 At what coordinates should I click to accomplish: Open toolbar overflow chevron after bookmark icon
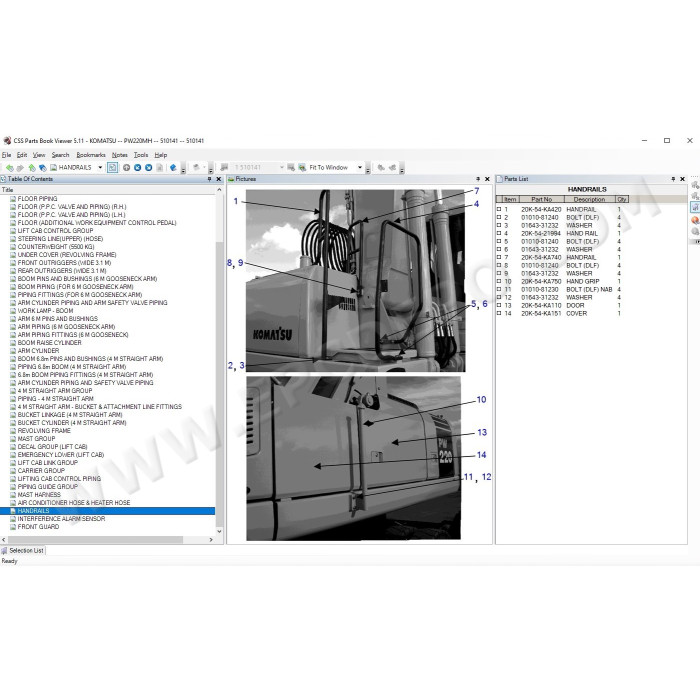click(183, 169)
